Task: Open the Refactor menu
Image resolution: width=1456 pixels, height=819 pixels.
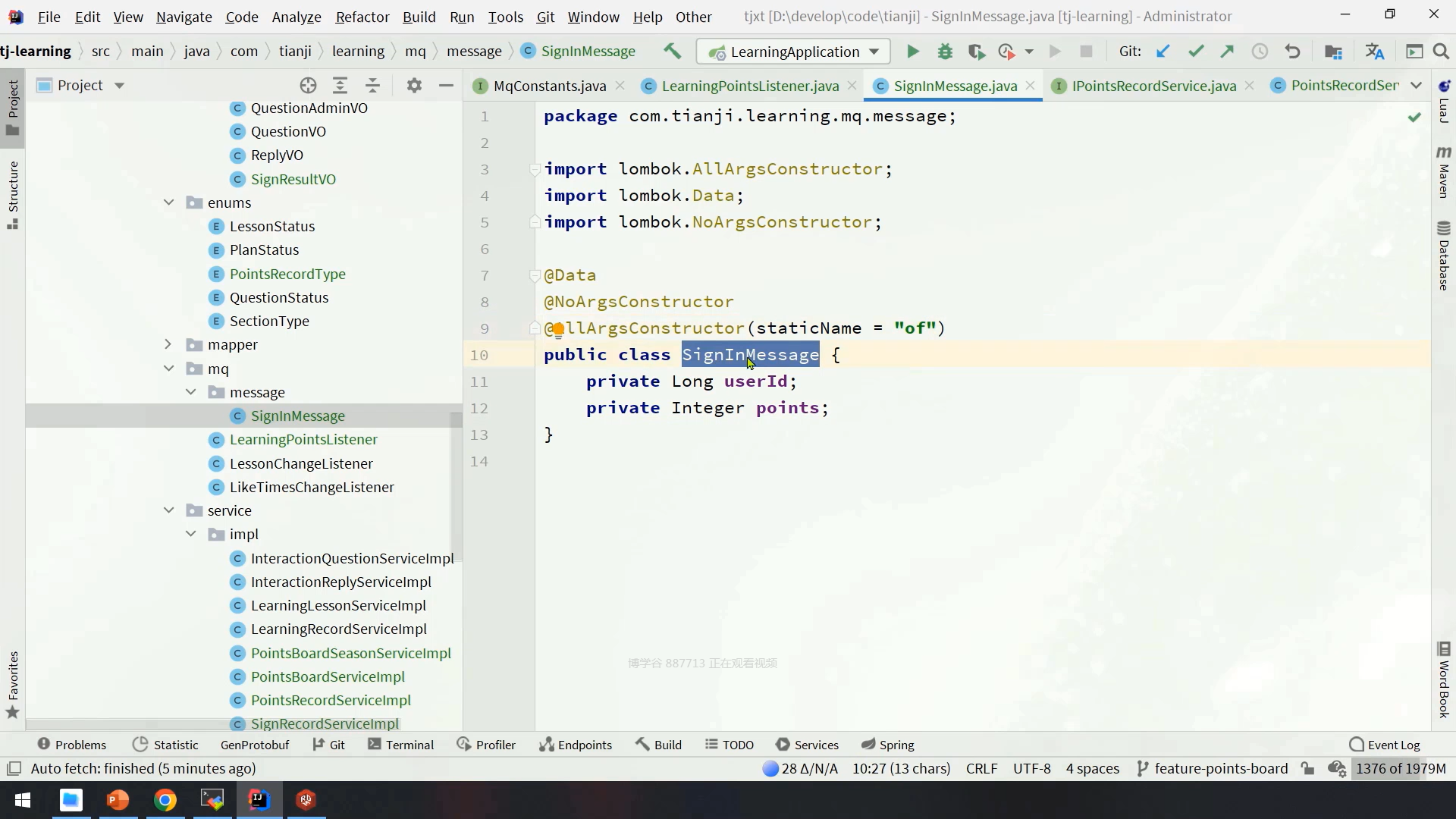Action: (x=362, y=17)
